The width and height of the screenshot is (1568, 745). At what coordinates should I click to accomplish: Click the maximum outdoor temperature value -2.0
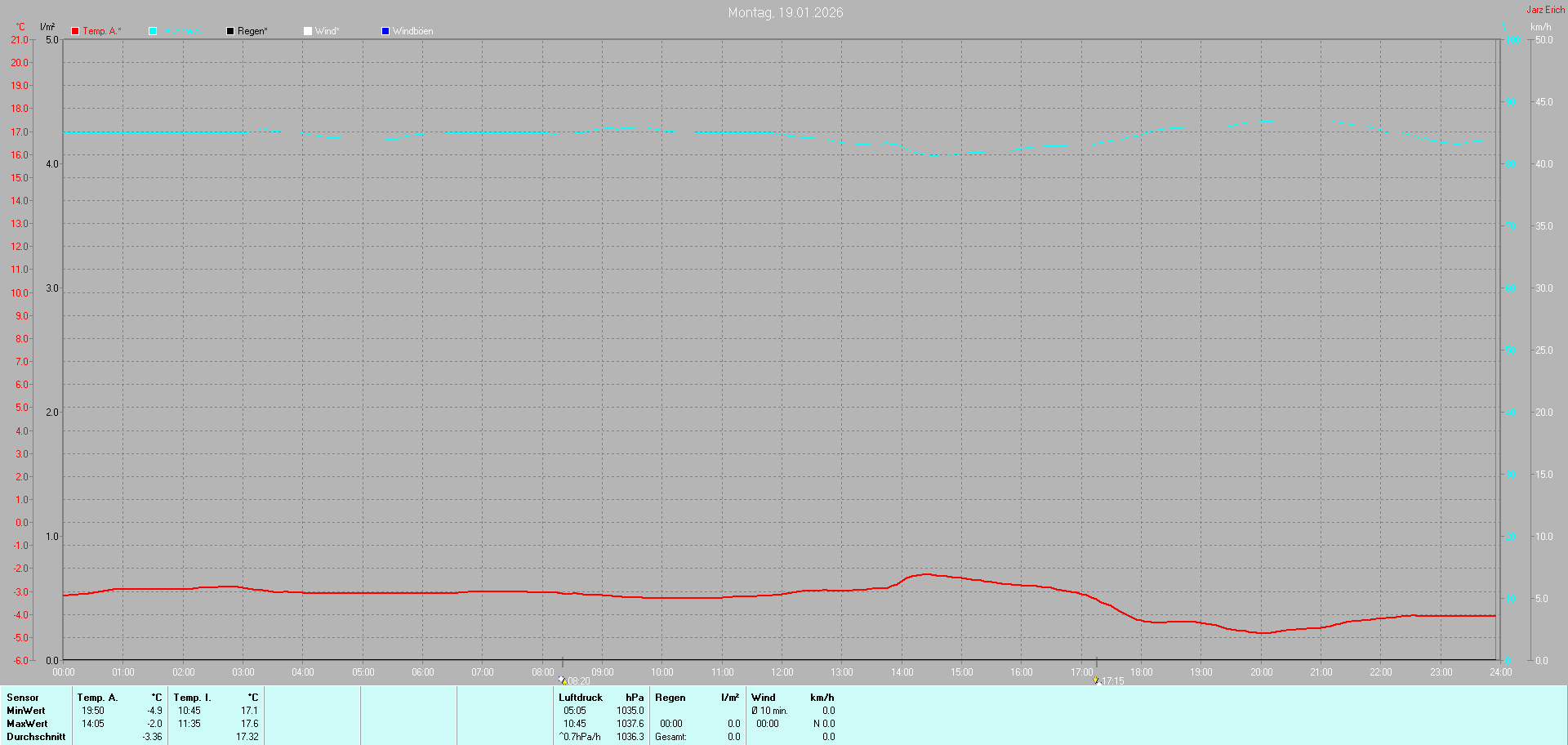pos(154,724)
